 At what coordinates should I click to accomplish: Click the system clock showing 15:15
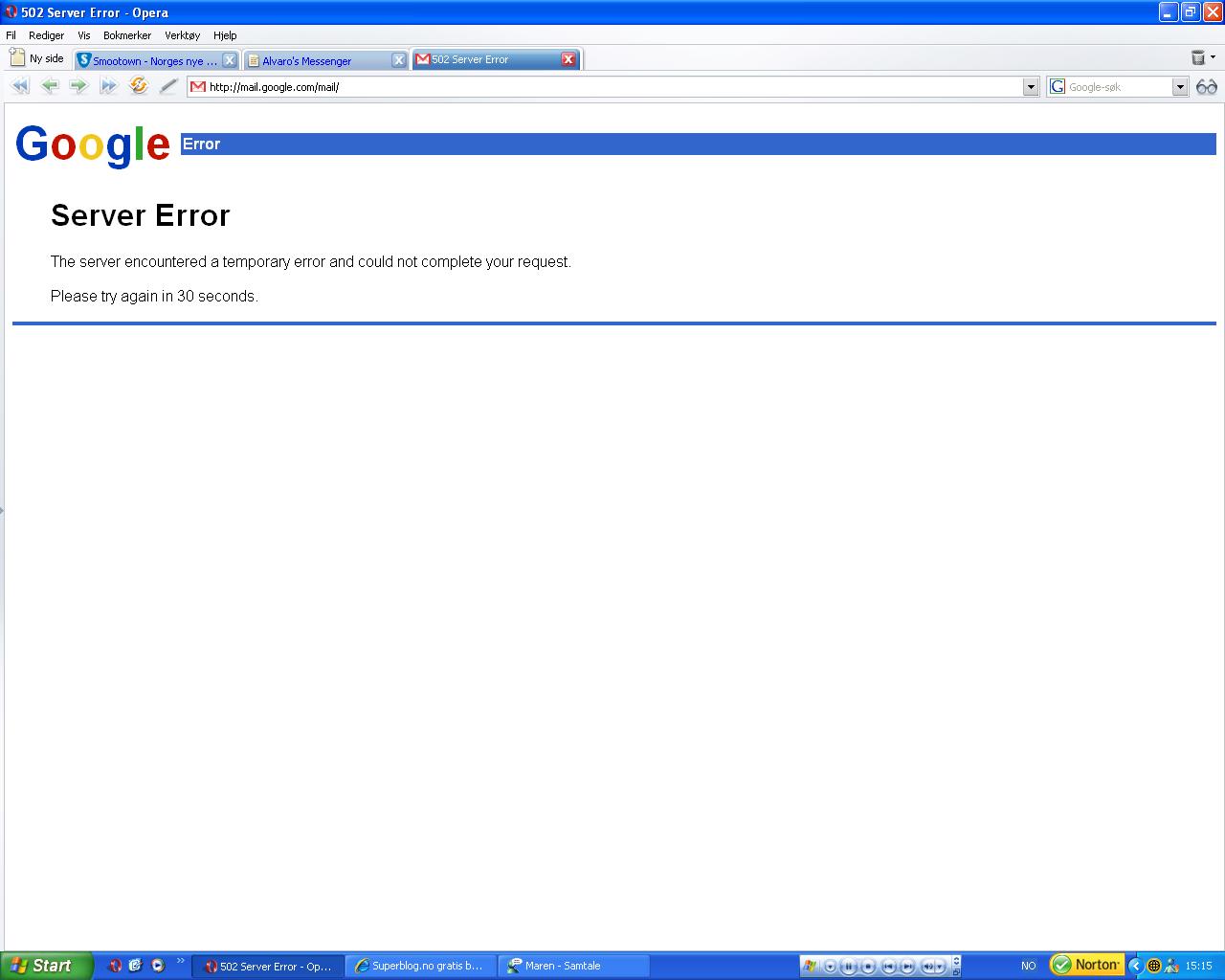[x=1199, y=966]
